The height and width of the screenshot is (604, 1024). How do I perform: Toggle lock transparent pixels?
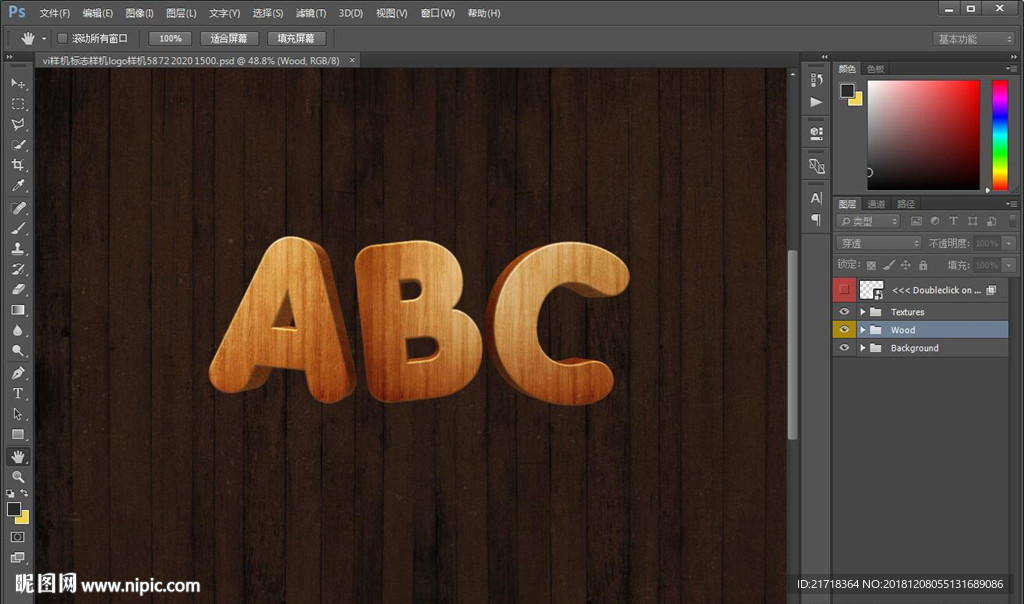pos(871,265)
